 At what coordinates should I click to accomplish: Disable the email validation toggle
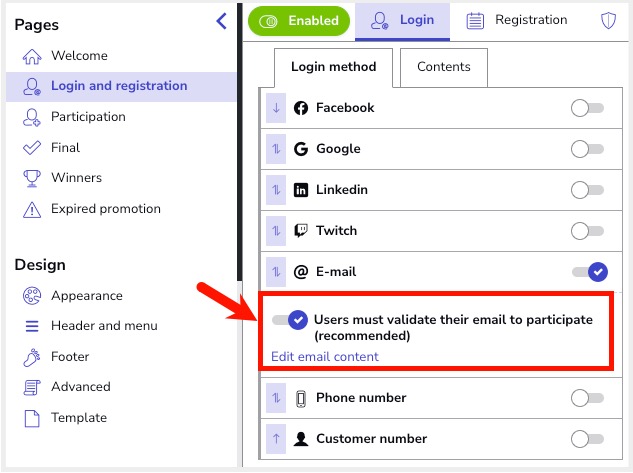pos(289,320)
